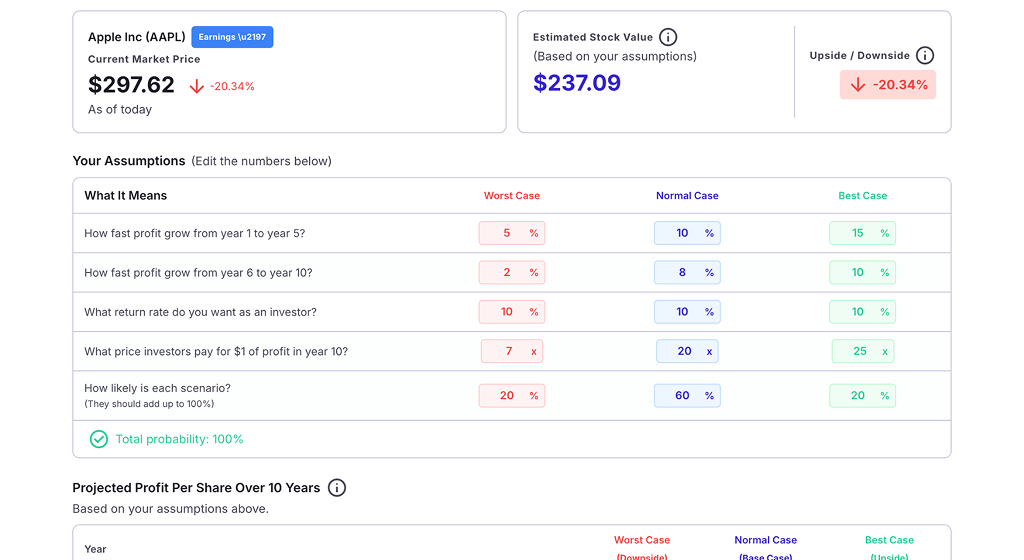Edit Normal Case investor return rate field
The height and width of the screenshot is (560, 1024).
pos(687,312)
